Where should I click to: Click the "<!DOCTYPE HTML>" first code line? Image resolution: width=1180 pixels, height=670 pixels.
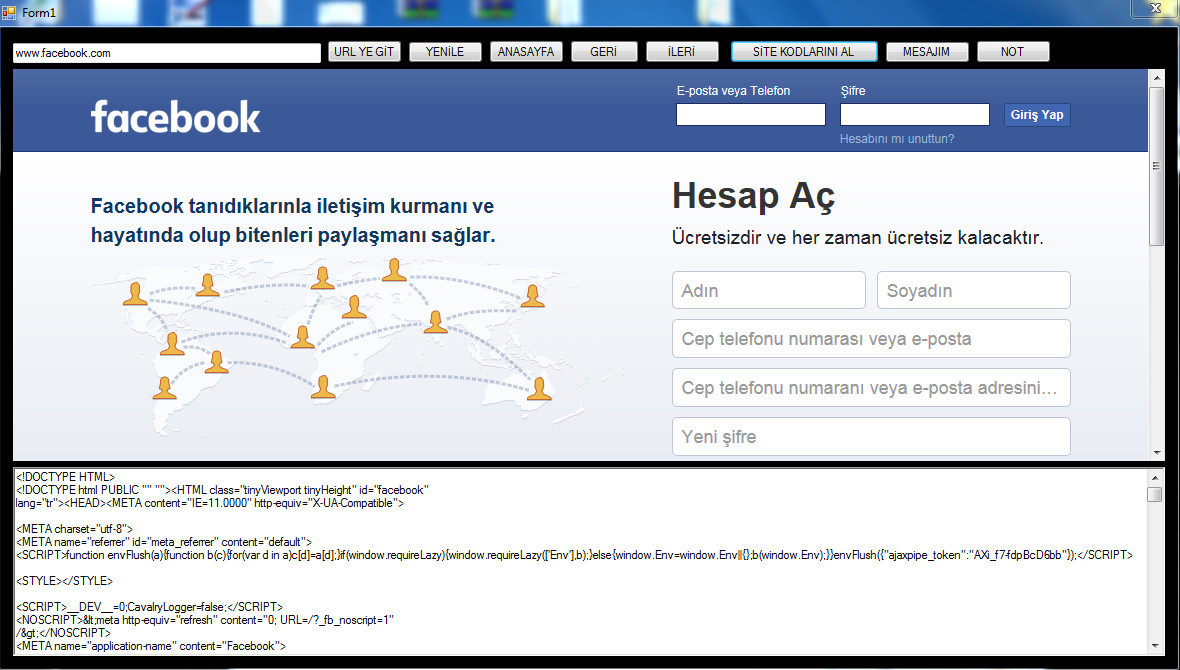pos(65,477)
